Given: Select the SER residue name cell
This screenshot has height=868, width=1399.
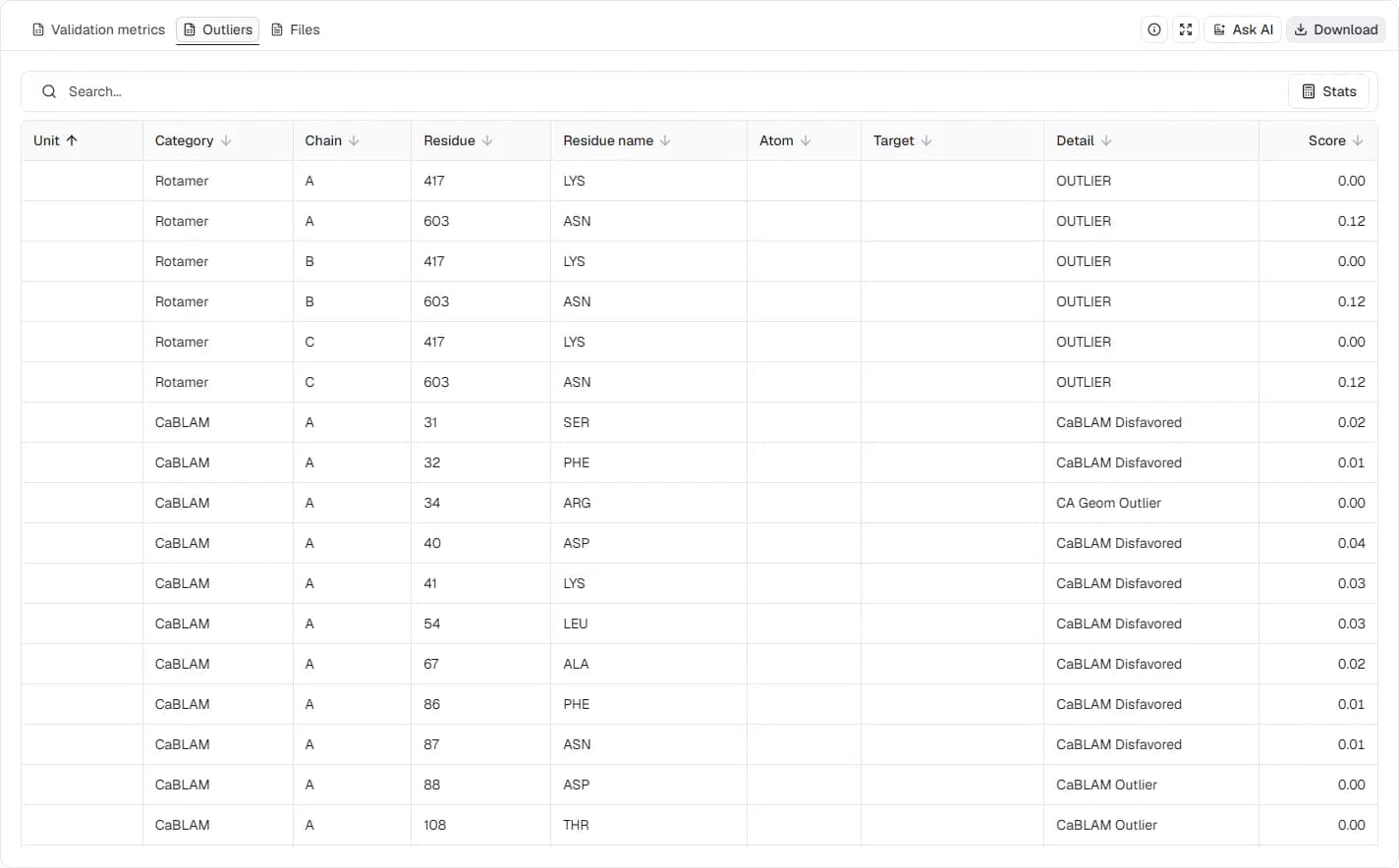Looking at the screenshot, I should [648, 422].
